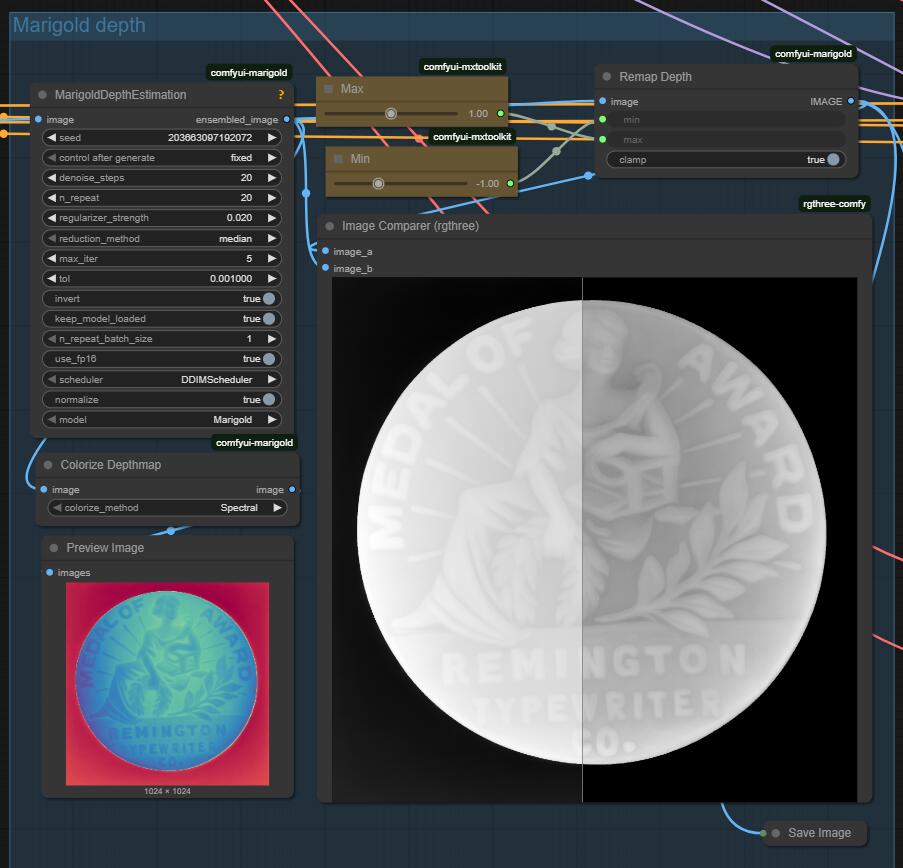
Task: Collapse the Colorize Depthmap node via its dot
Action: pyautogui.click(x=48, y=465)
